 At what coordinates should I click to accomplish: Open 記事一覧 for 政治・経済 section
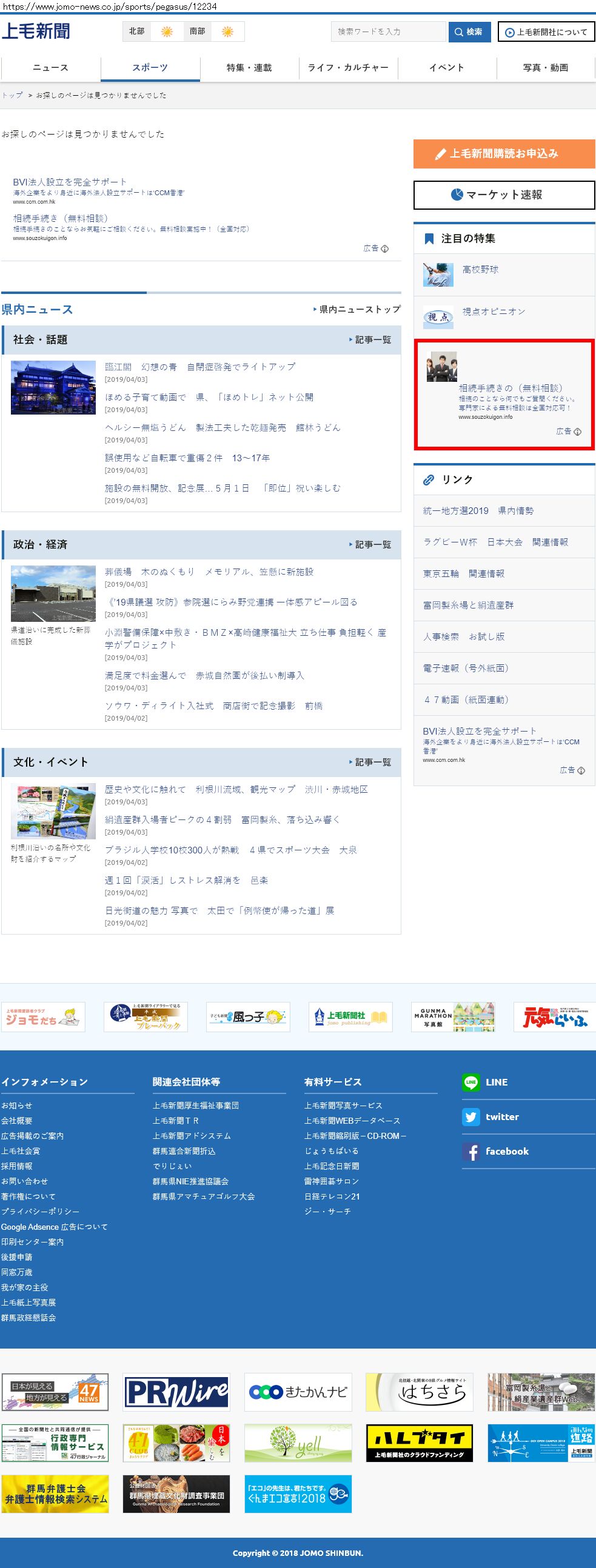coord(370,545)
